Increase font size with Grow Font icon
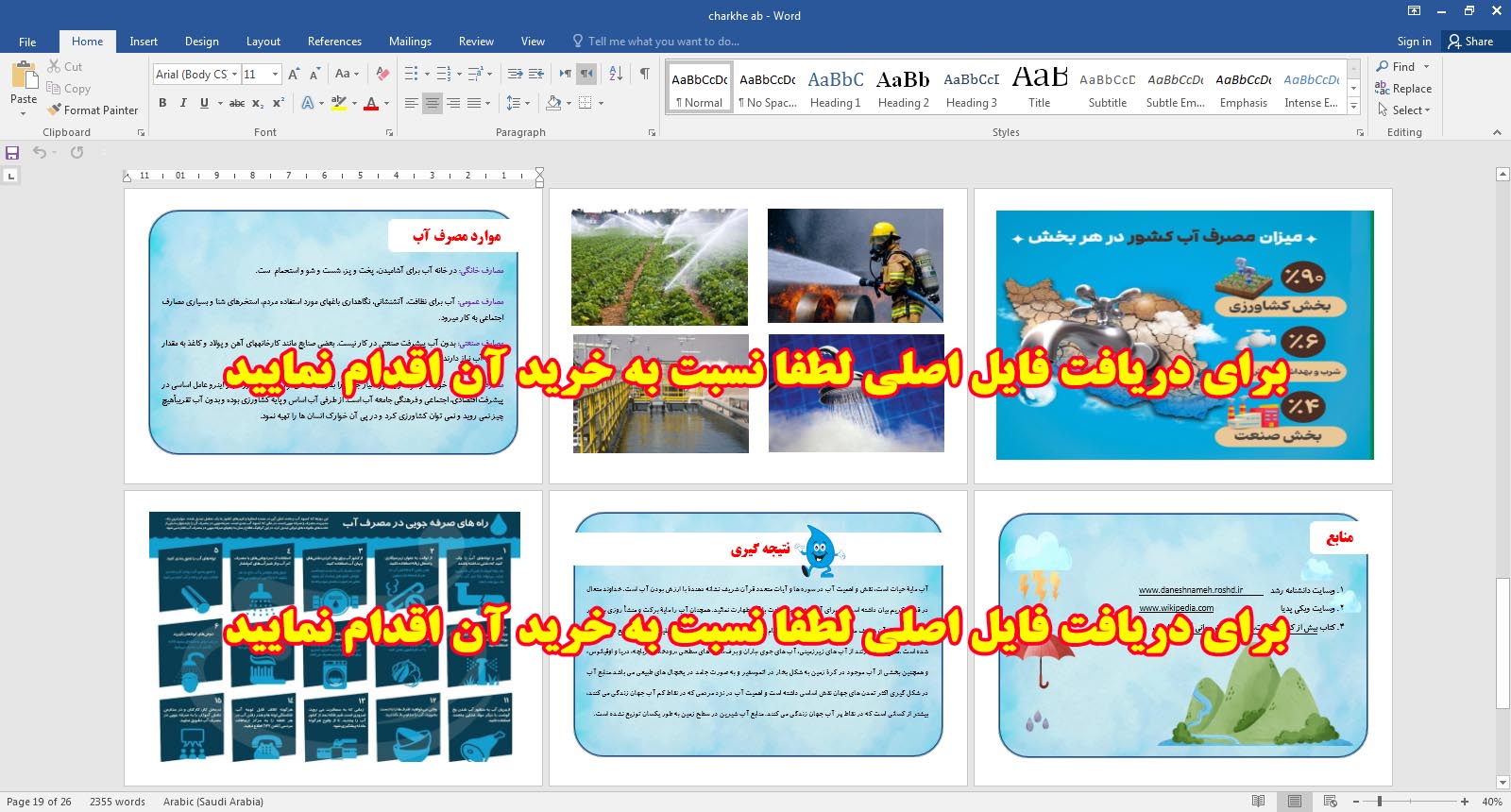The image size is (1511, 812). pos(294,74)
